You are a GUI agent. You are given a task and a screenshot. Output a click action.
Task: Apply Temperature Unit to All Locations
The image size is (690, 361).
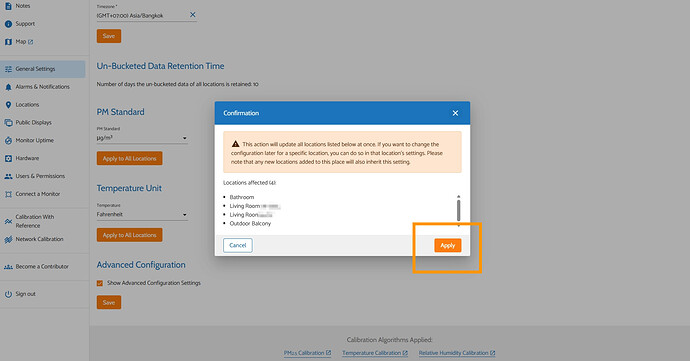(129, 235)
